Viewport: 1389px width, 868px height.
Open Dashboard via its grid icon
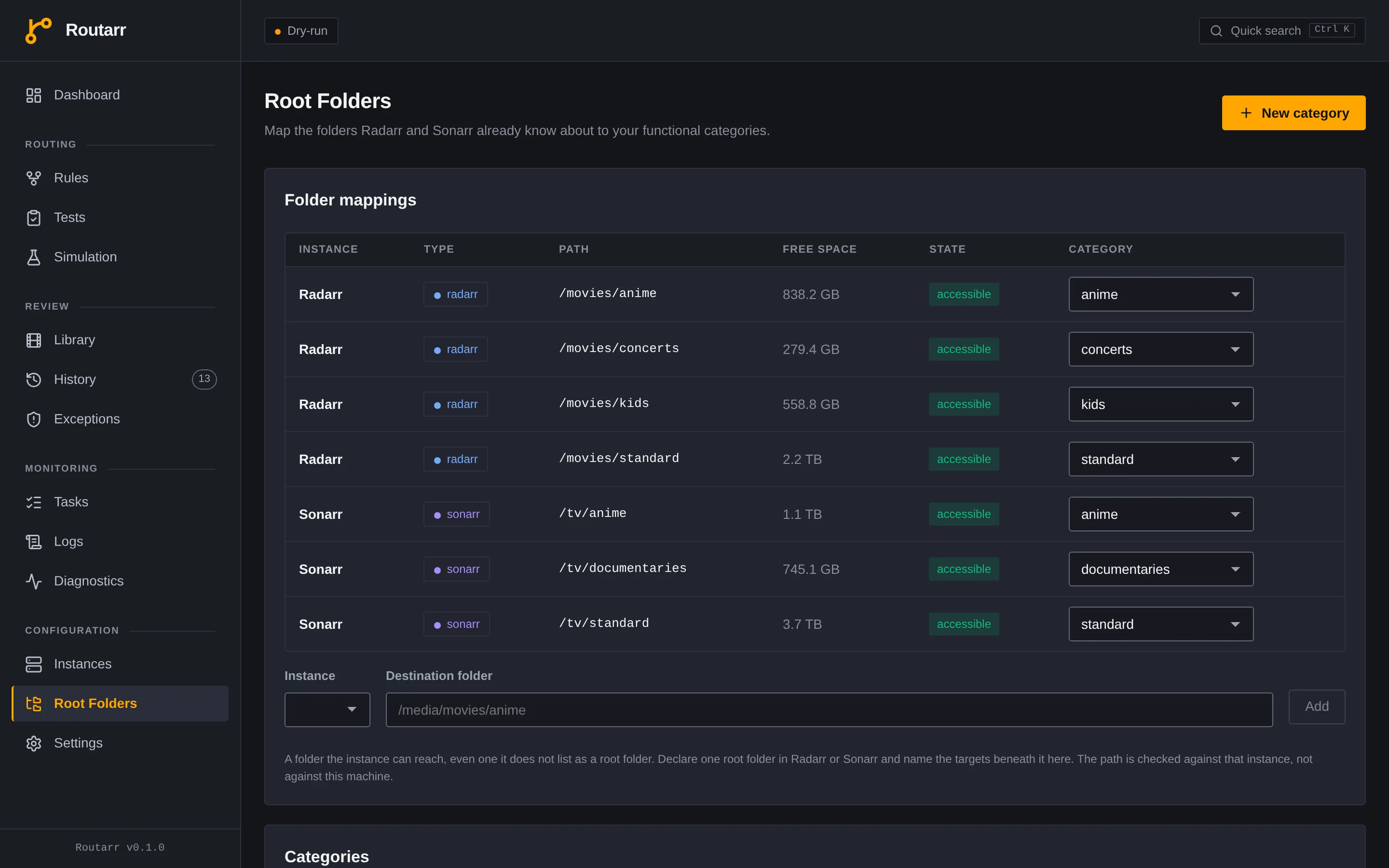click(x=34, y=95)
